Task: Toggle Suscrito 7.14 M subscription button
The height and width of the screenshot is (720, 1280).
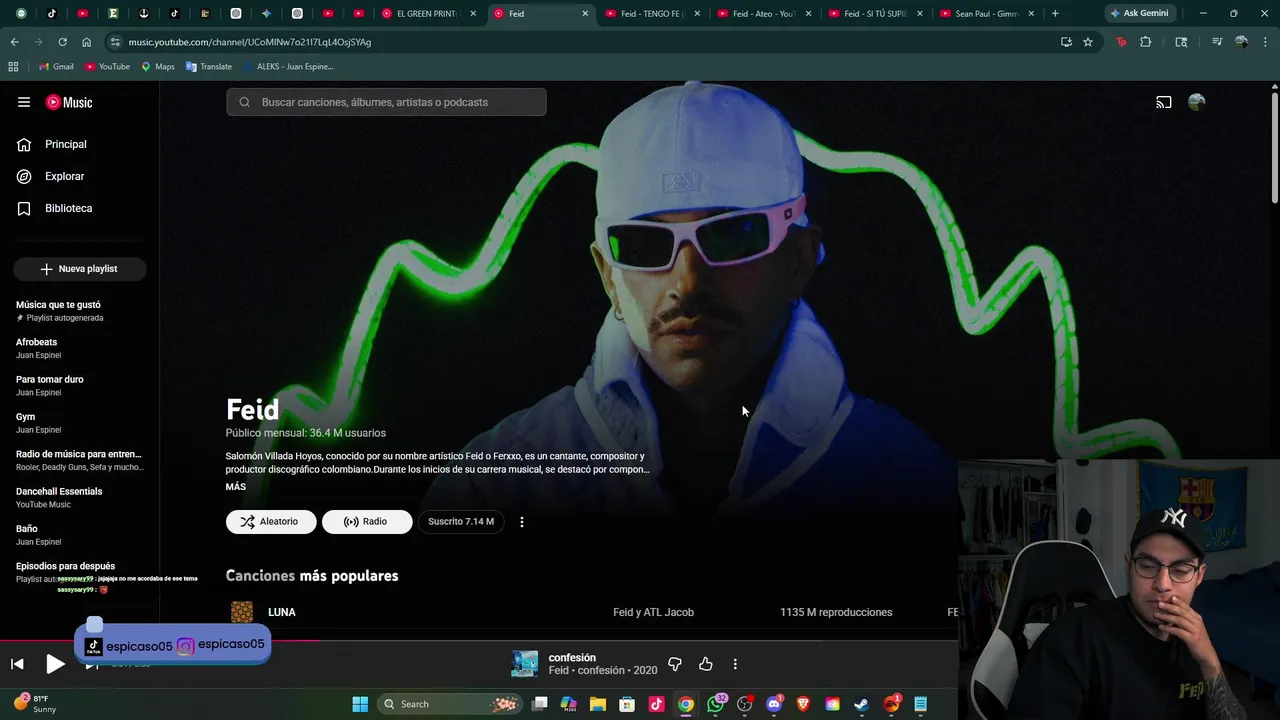Action: point(461,522)
